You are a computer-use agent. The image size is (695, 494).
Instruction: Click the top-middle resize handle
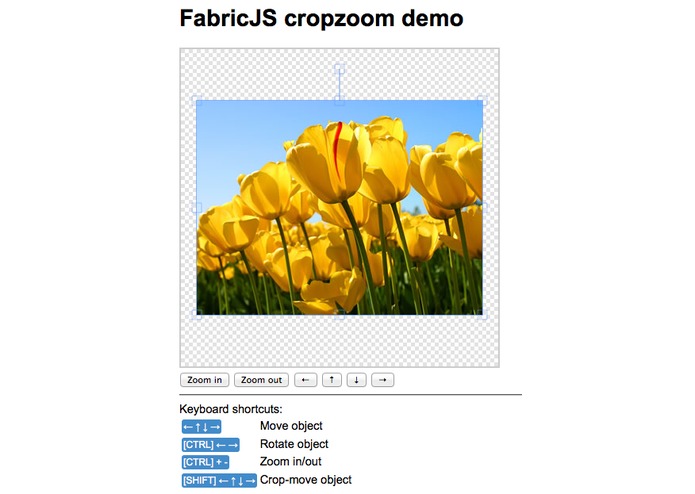(x=340, y=101)
